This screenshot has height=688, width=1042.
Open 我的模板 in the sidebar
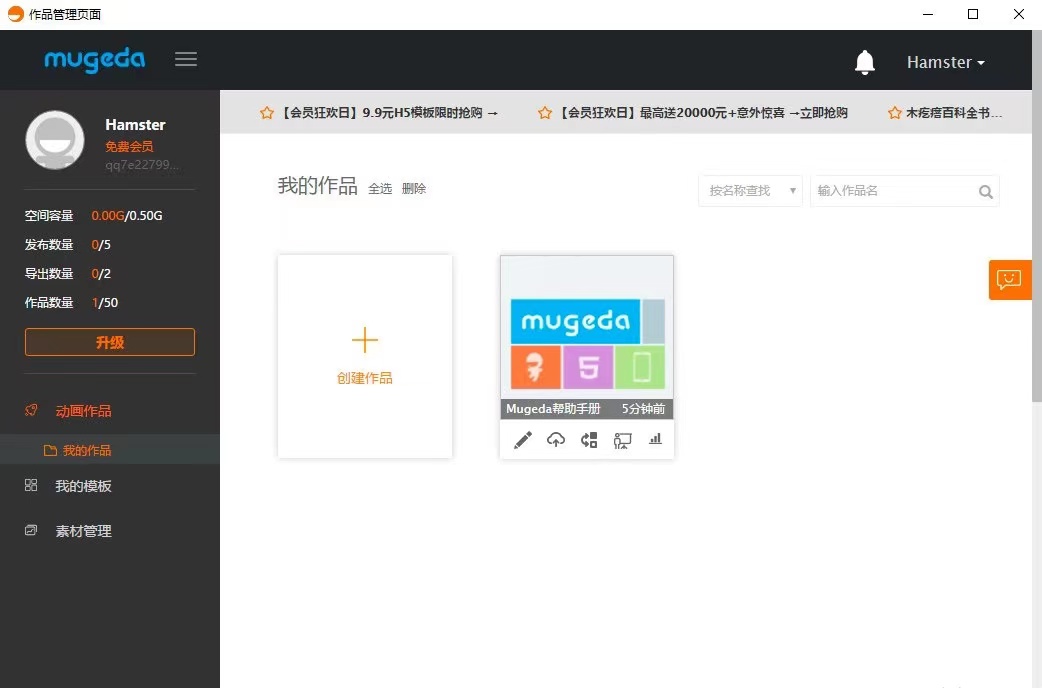pyautogui.click(x=83, y=486)
